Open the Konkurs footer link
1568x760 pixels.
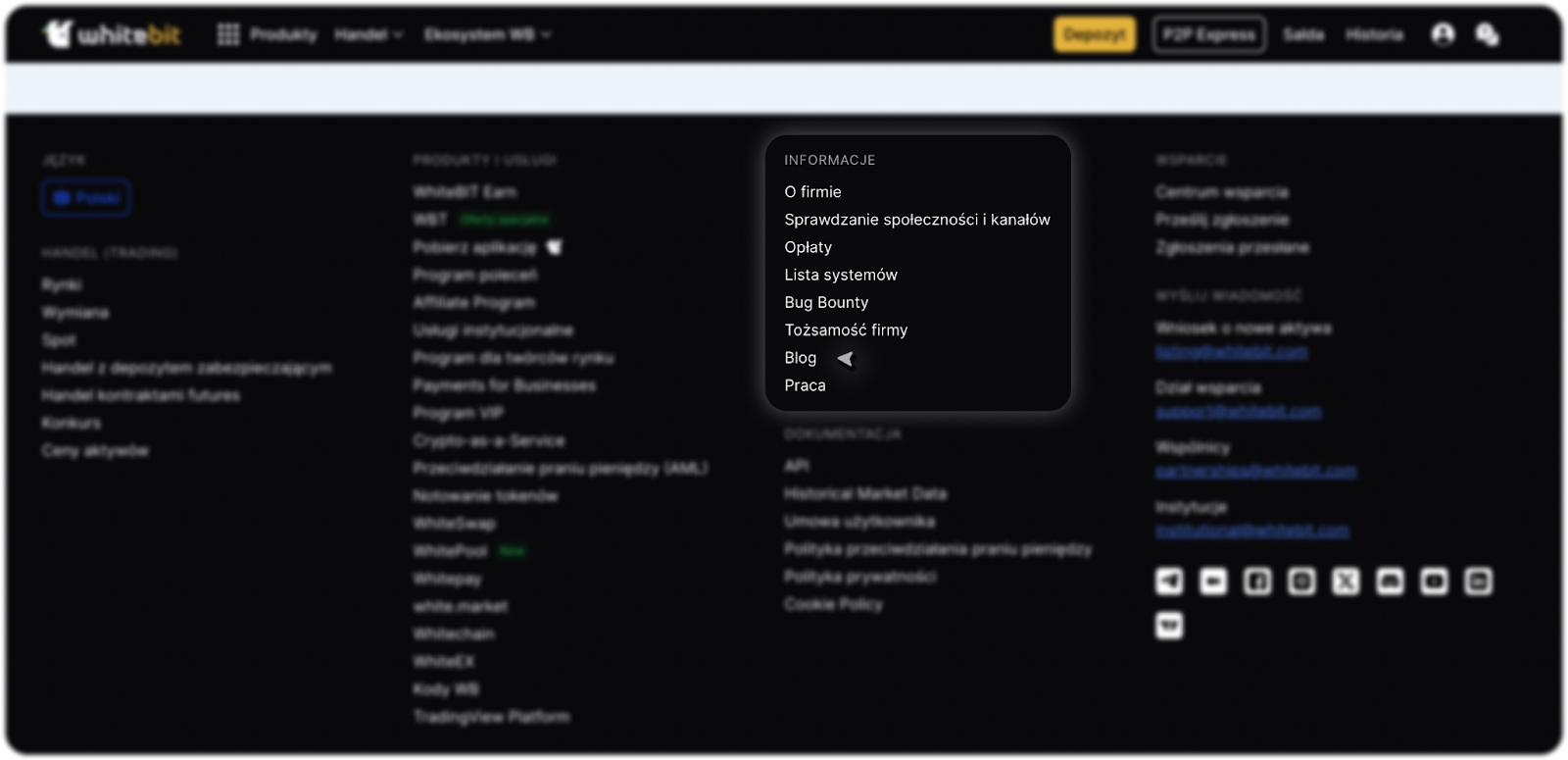pos(71,423)
